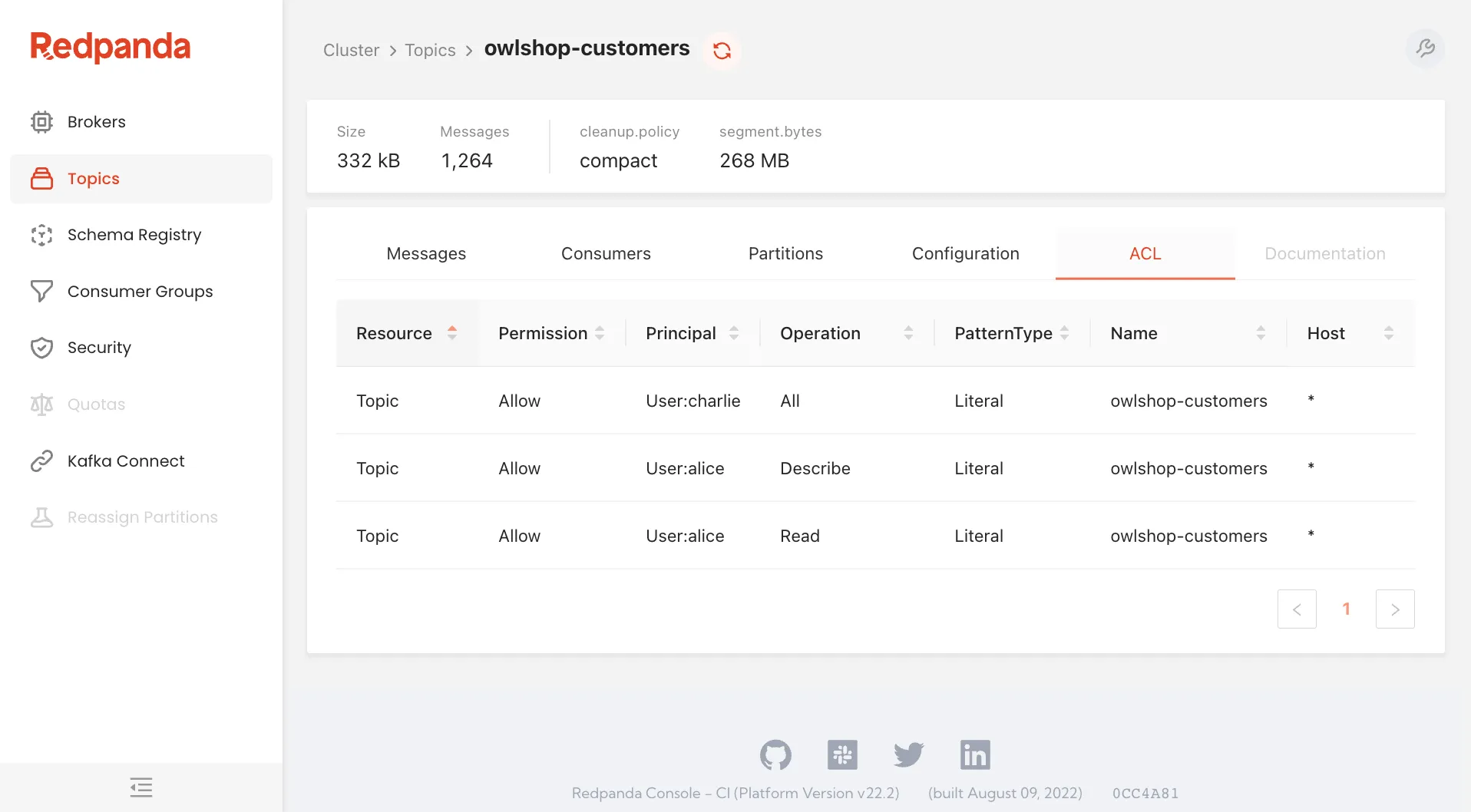Screen dimensions: 1471x812
Task: Select page 1 in pagination
Action: click(x=1346, y=609)
